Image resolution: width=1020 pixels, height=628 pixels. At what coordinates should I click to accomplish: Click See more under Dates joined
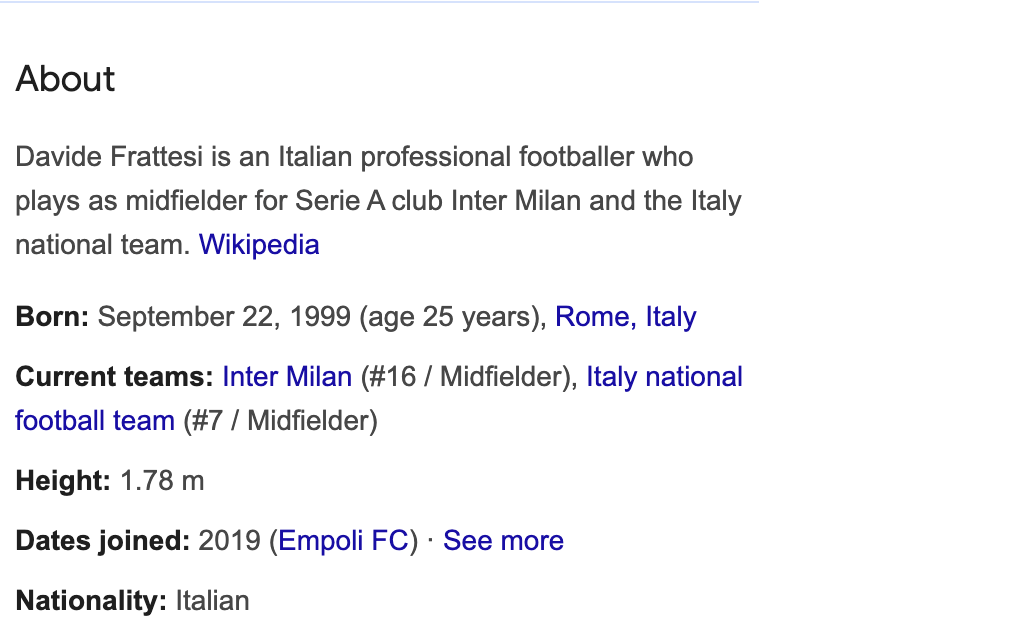coord(503,541)
